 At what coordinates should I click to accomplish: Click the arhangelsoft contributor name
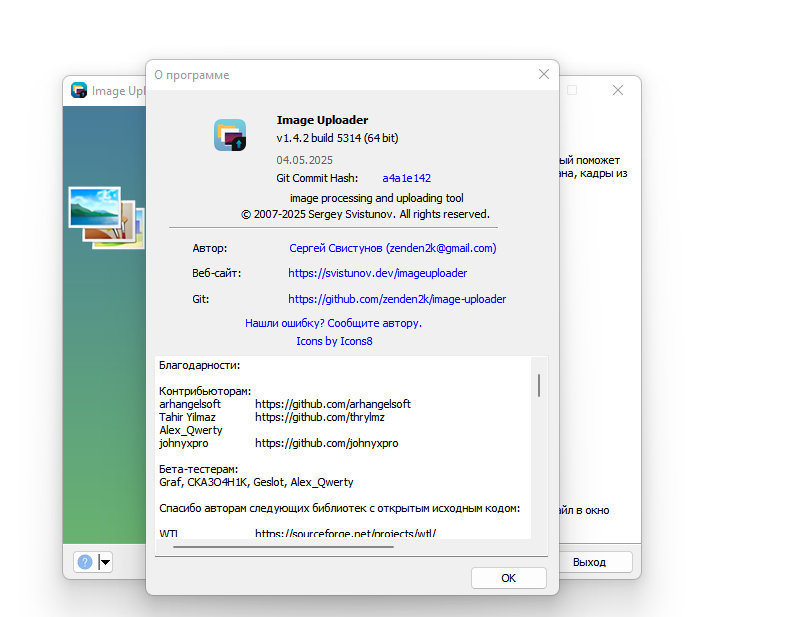(190, 404)
